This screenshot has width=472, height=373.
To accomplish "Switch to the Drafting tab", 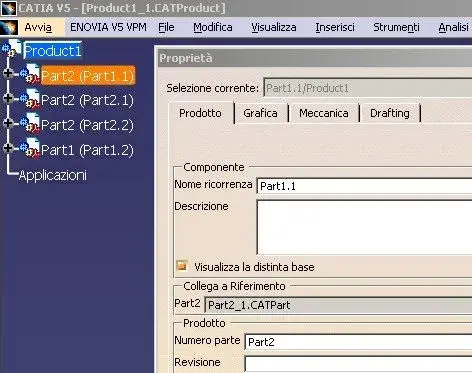I will 390,113.
